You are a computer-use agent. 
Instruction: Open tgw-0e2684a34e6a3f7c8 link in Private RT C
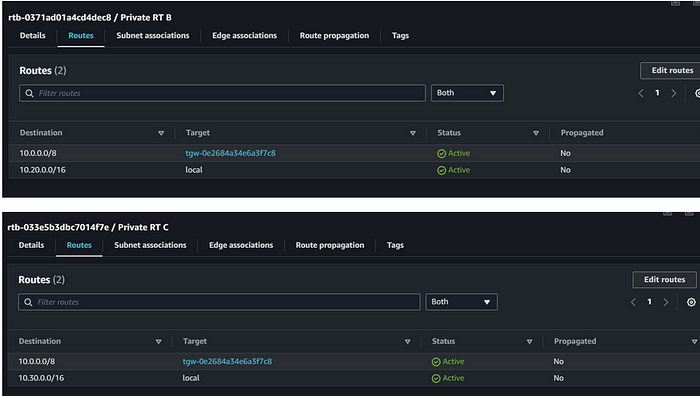click(227, 361)
